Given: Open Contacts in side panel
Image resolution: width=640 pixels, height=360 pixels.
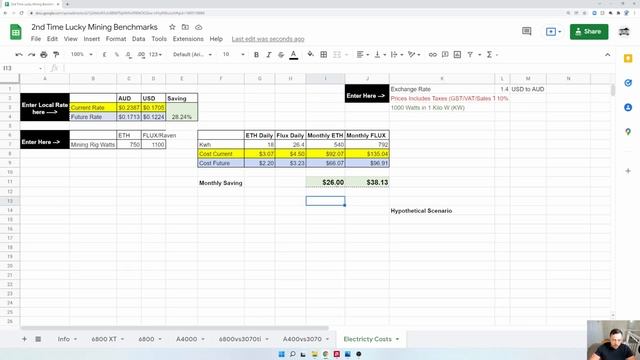Looking at the screenshot, I should 628,107.
